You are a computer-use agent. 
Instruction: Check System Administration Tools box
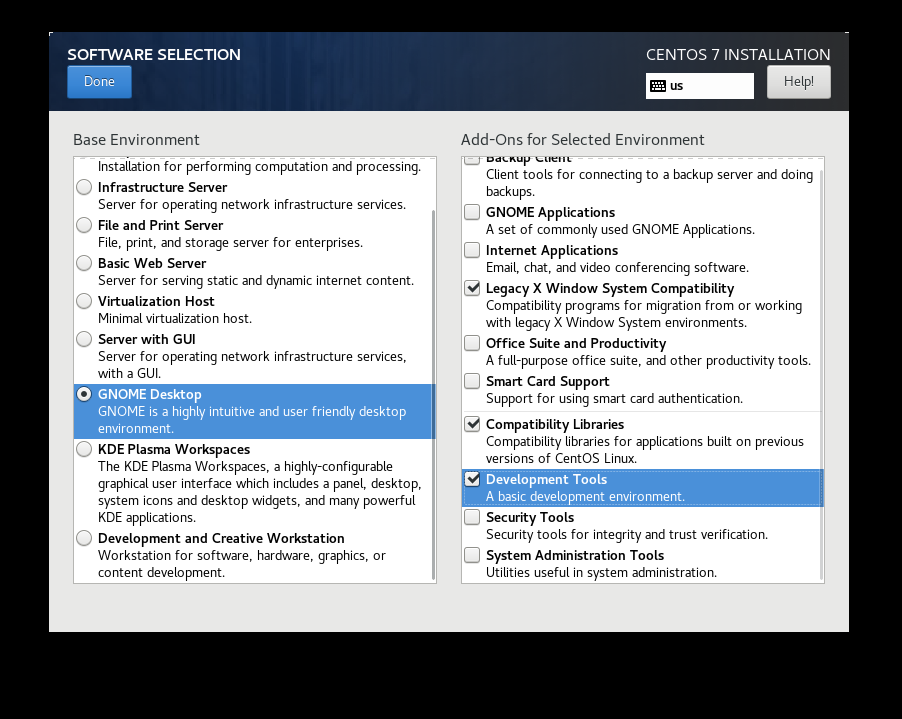(472, 555)
